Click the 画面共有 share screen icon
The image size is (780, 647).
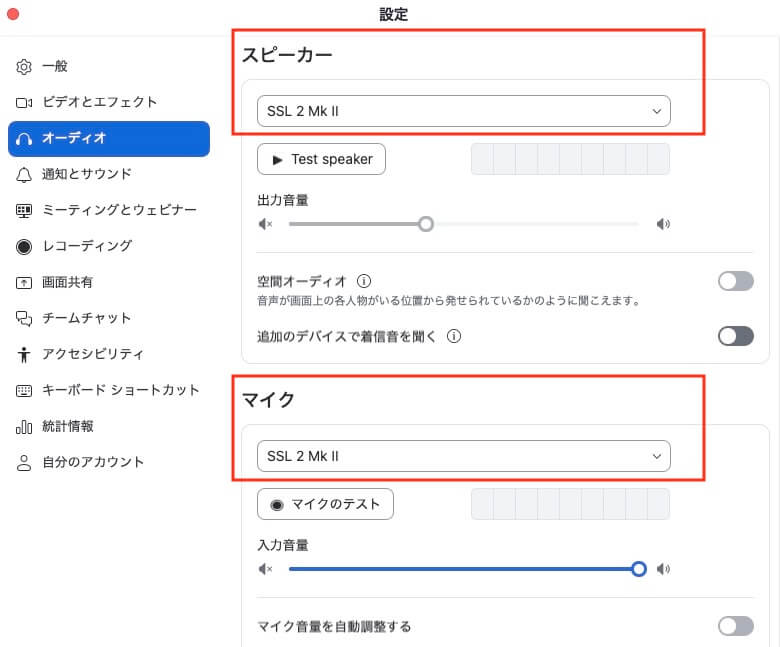pos(24,283)
